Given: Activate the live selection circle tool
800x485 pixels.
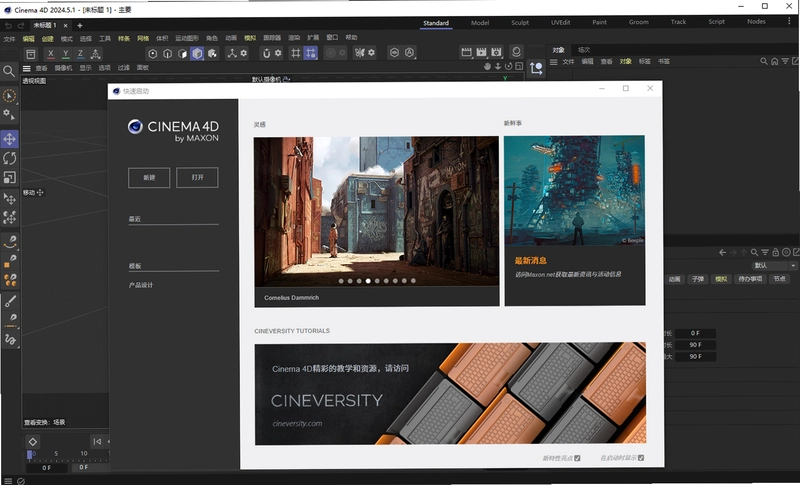Looking at the screenshot, I should 9,96.
